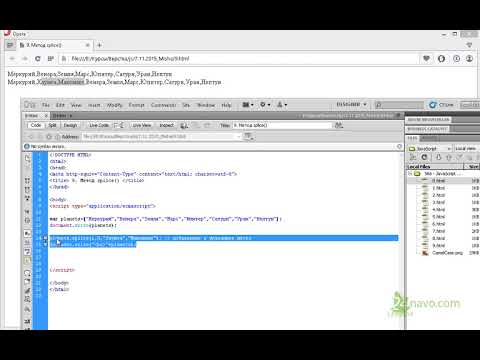
Task: Click Local Files column header
Action: 435,166
